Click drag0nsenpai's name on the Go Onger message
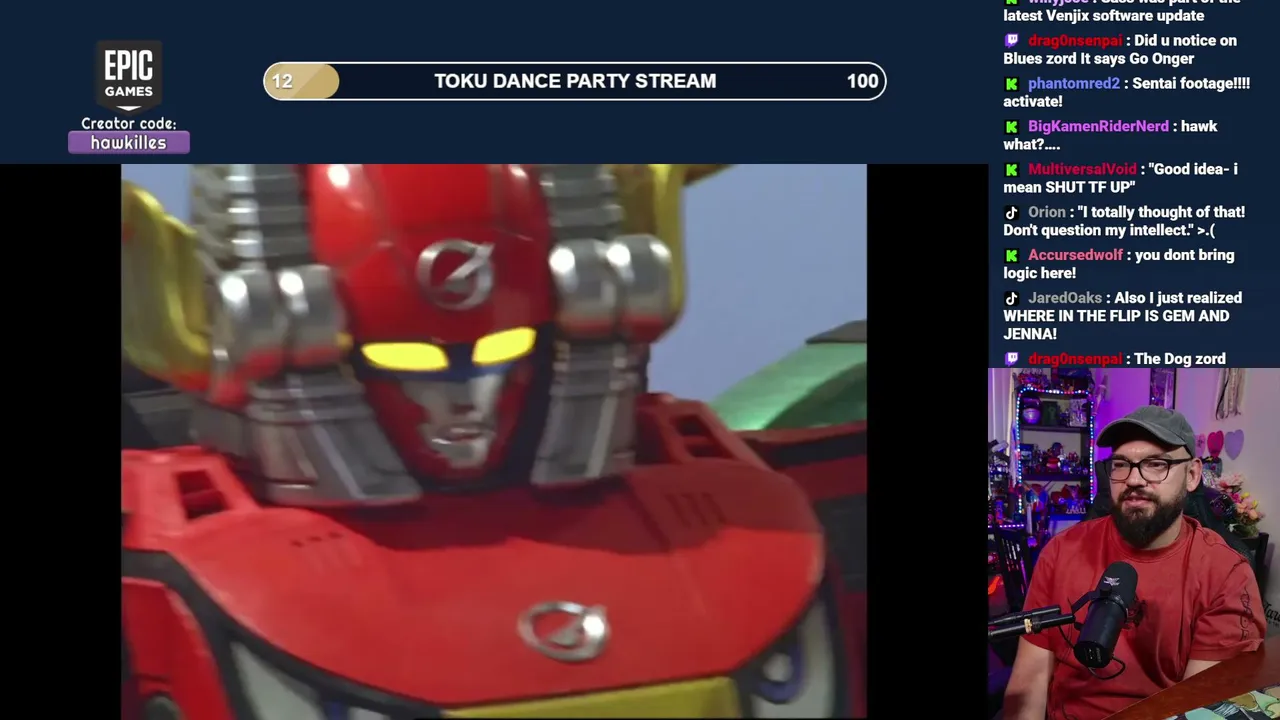The height and width of the screenshot is (720, 1280). (1075, 41)
